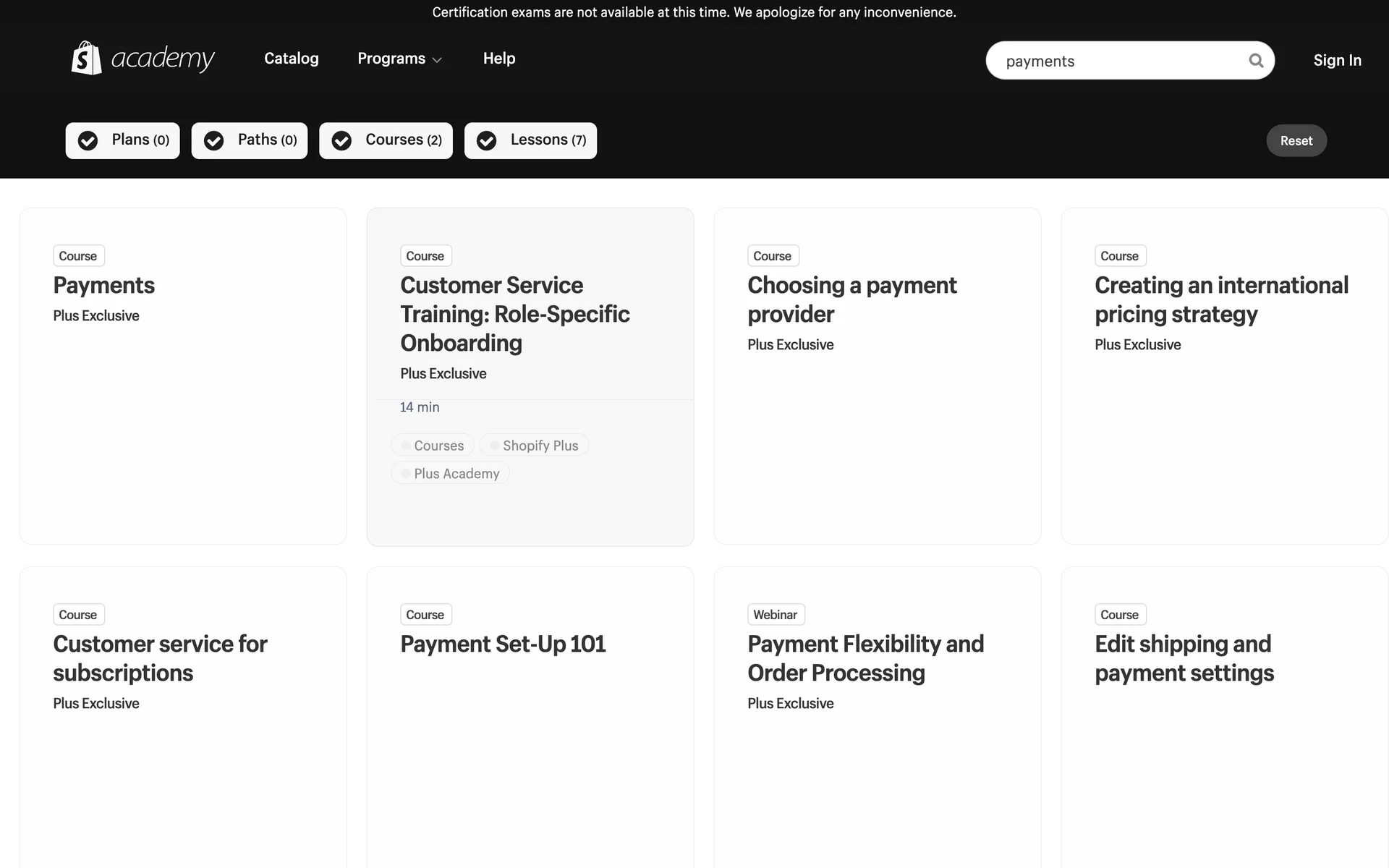
Task: Open Choosing a payment provider course
Action: (851, 299)
